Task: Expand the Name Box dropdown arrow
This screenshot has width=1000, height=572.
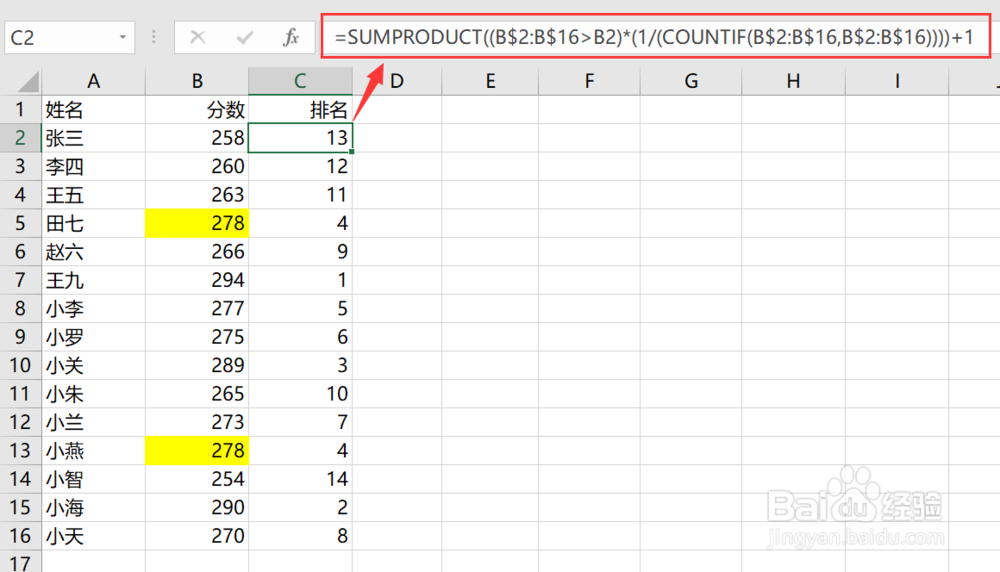Action: (x=122, y=38)
